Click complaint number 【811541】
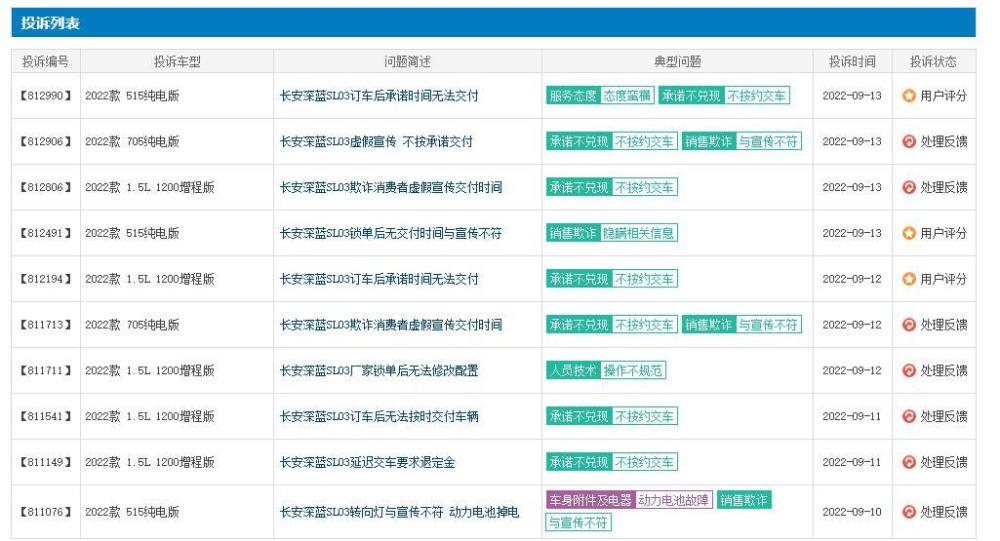This screenshot has width=1000, height=541. click(45, 417)
